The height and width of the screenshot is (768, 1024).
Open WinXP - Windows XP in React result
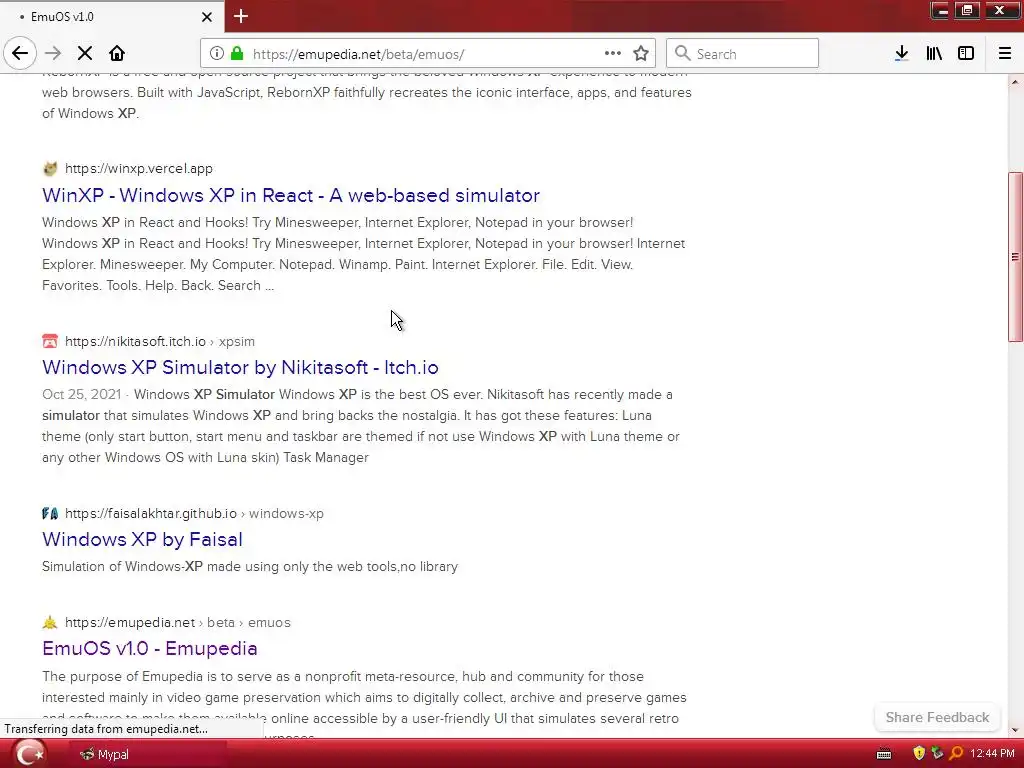click(x=291, y=195)
